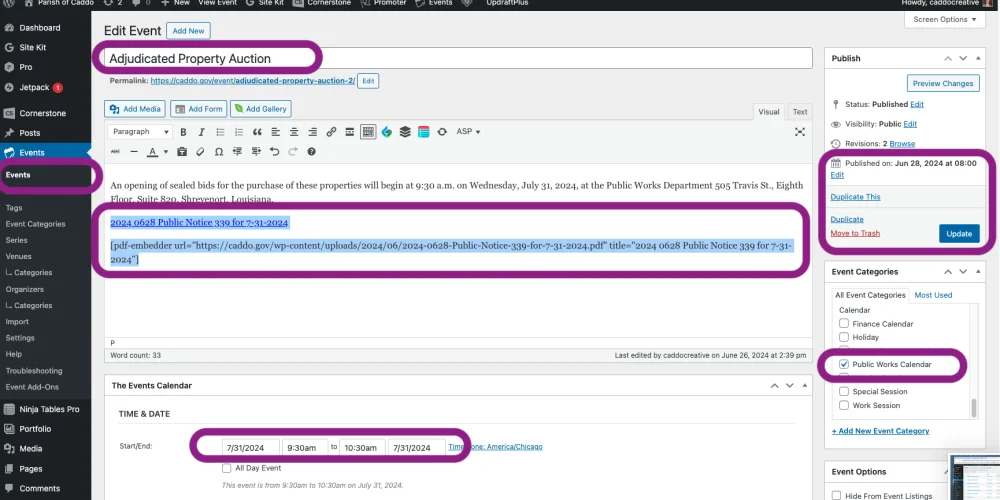This screenshot has height=500, width=1000.
Task: Check the Special Session category
Action: 844,392
